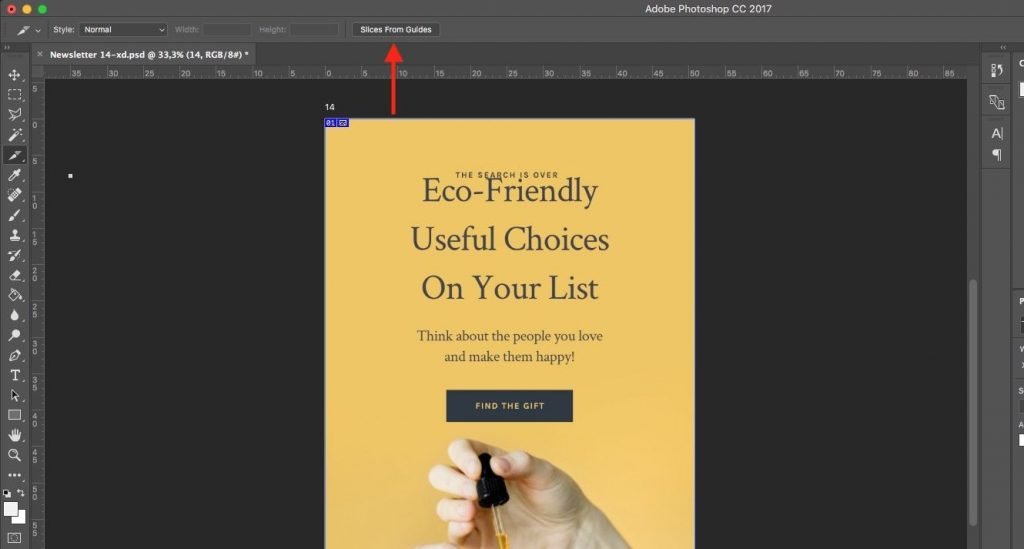Open the Style dropdown set to Normal
Viewport: 1024px width, 549px height.
pos(123,30)
